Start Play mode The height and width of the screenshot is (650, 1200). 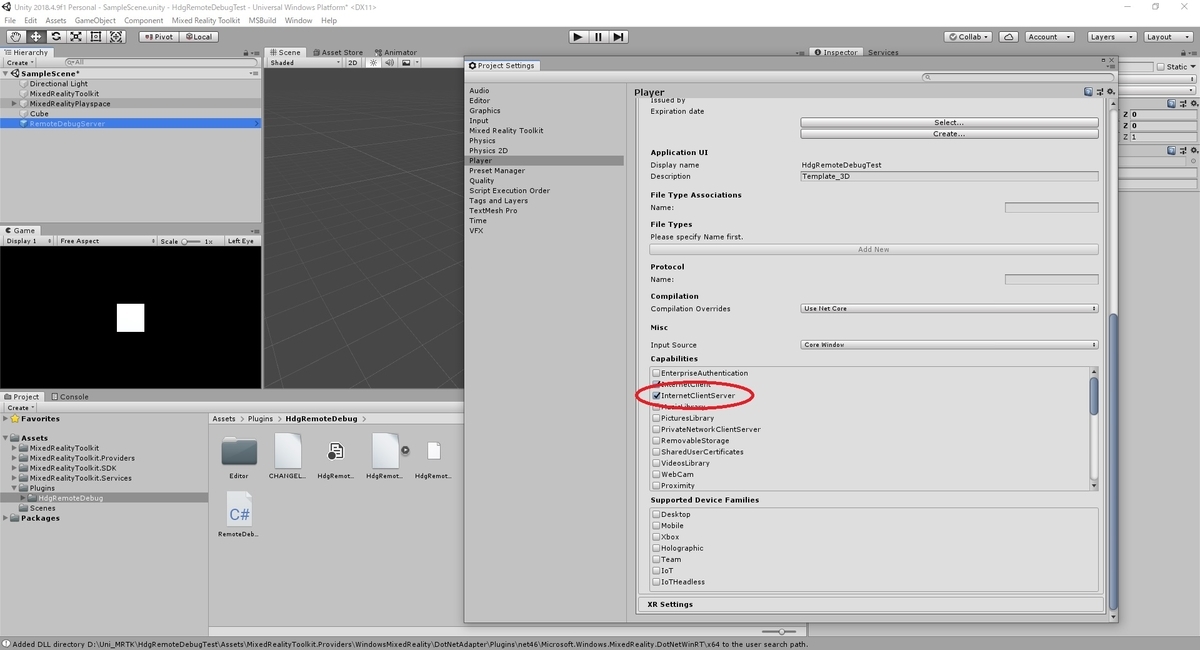[x=578, y=37]
